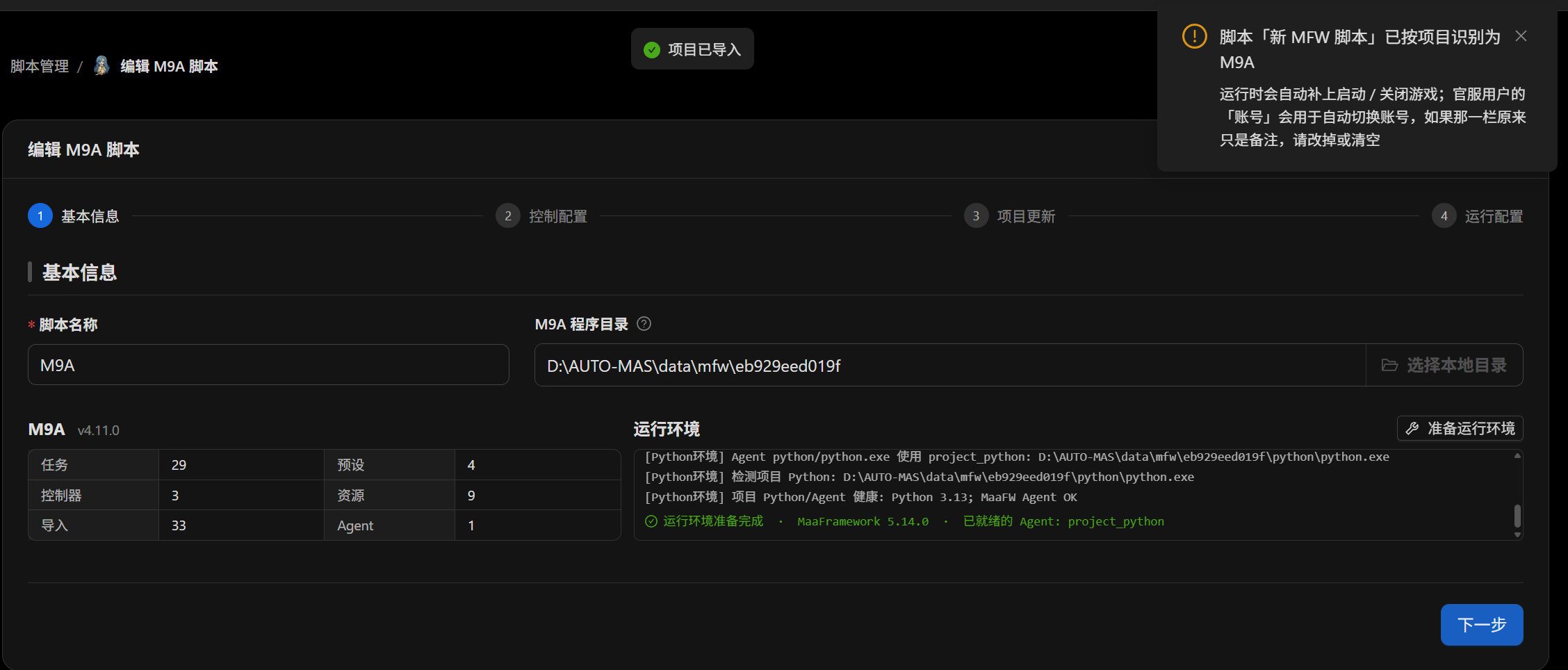Click the 已就绪的 Agent: project_python text

point(1063,521)
